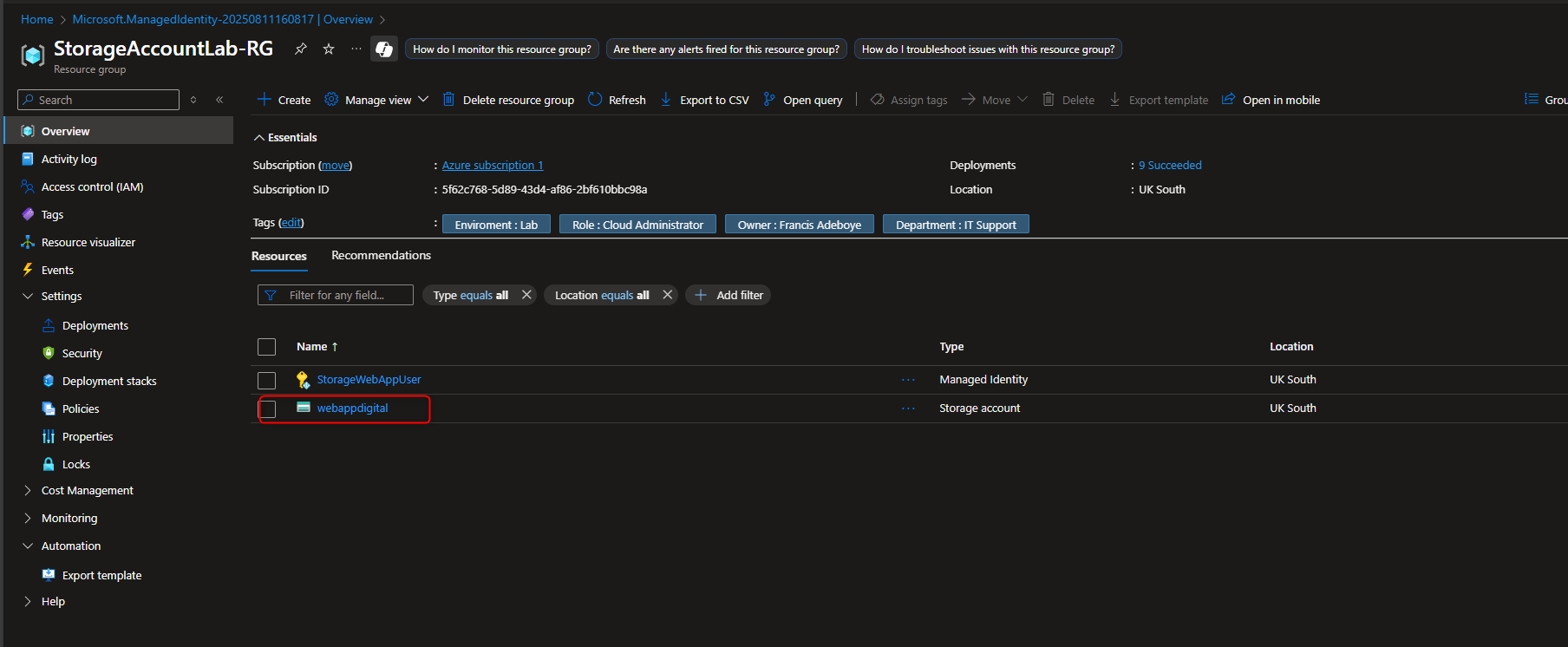
Task: Open Microsoft.ManagedIdentity Overview breadcrumb
Action: pyautogui.click(x=223, y=19)
